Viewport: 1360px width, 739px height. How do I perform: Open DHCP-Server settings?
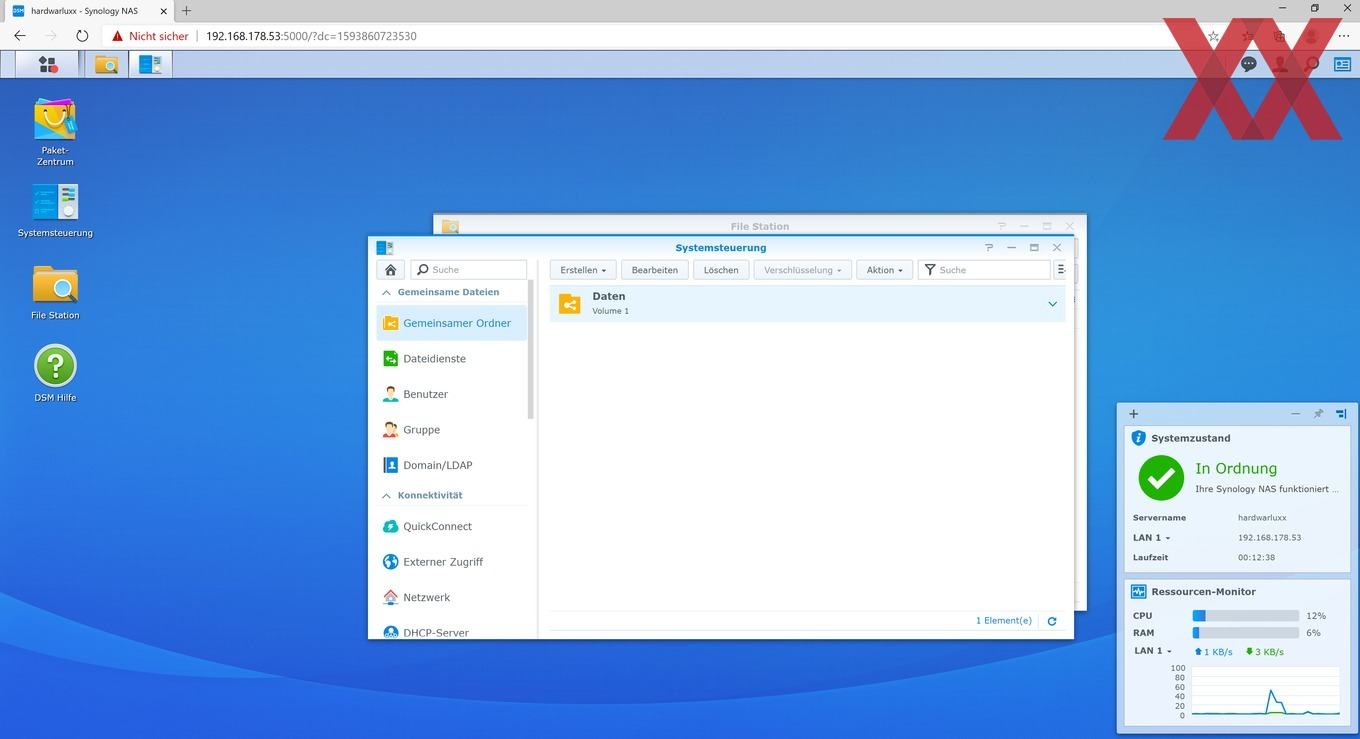pos(451,632)
